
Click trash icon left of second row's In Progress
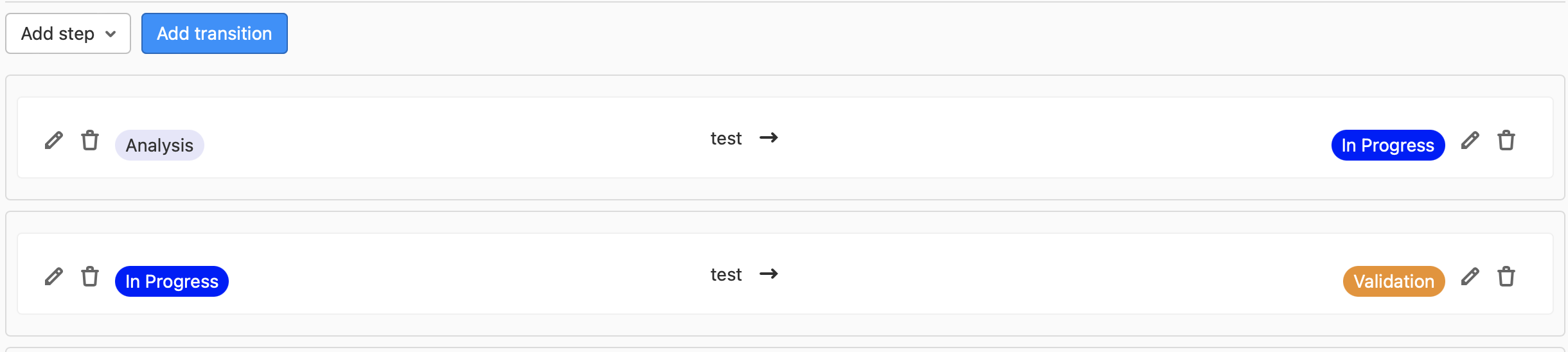(x=90, y=276)
